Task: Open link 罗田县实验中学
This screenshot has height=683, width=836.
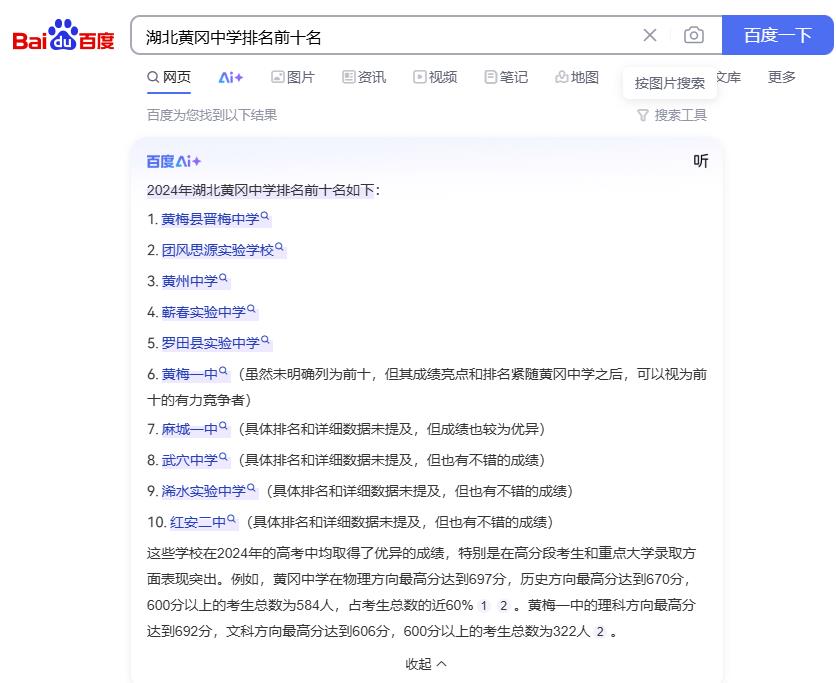Action: click(x=215, y=343)
